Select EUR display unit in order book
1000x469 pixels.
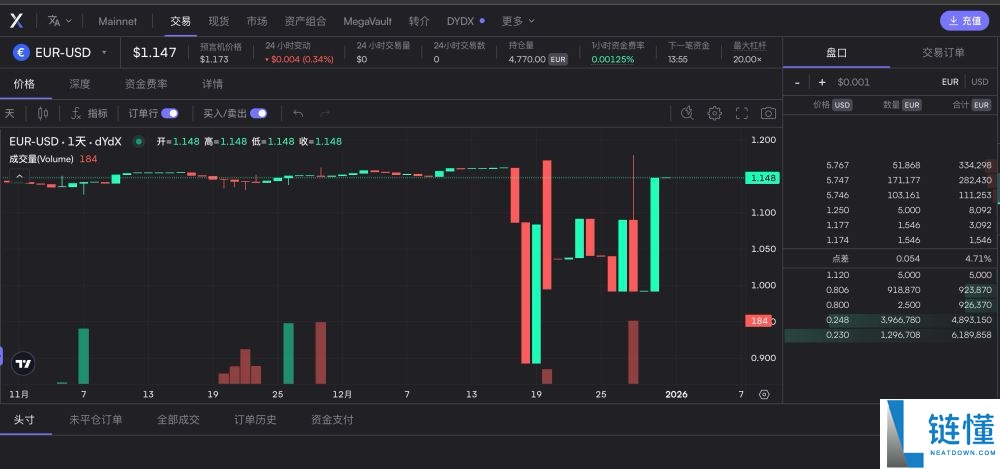[x=950, y=82]
